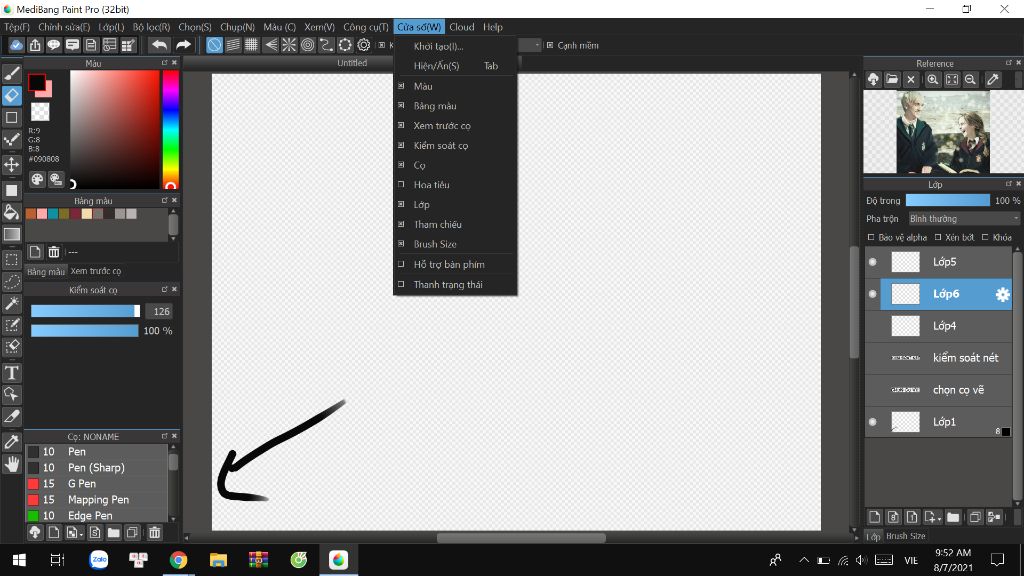
Task: Select the Bucket fill tool
Action: pos(12,212)
